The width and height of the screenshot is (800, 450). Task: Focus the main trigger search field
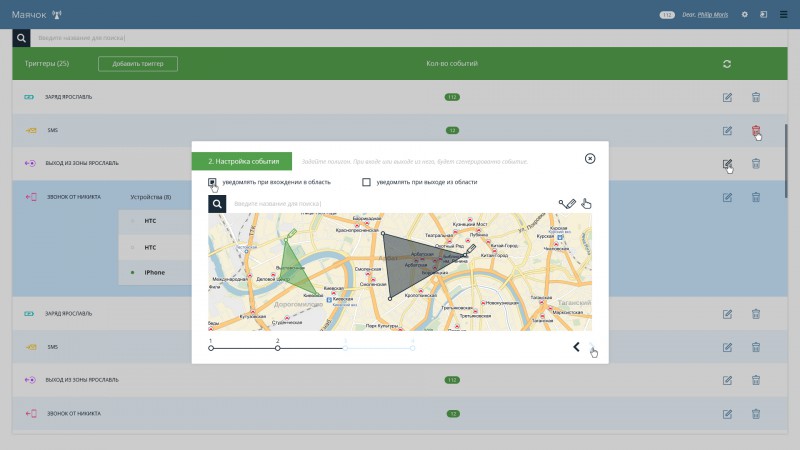tap(408, 38)
